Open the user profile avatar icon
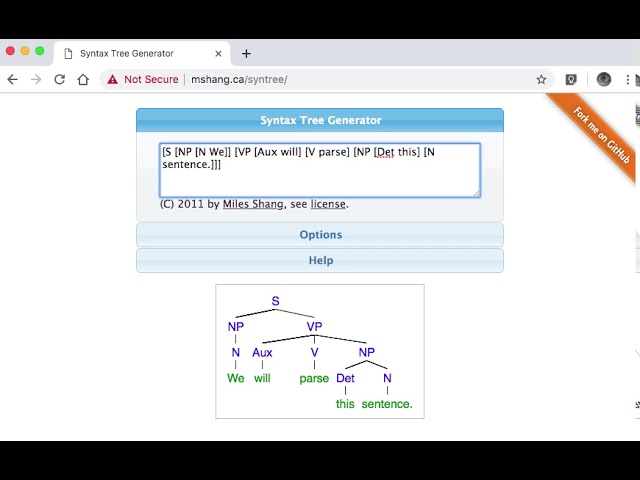 pos(604,79)
